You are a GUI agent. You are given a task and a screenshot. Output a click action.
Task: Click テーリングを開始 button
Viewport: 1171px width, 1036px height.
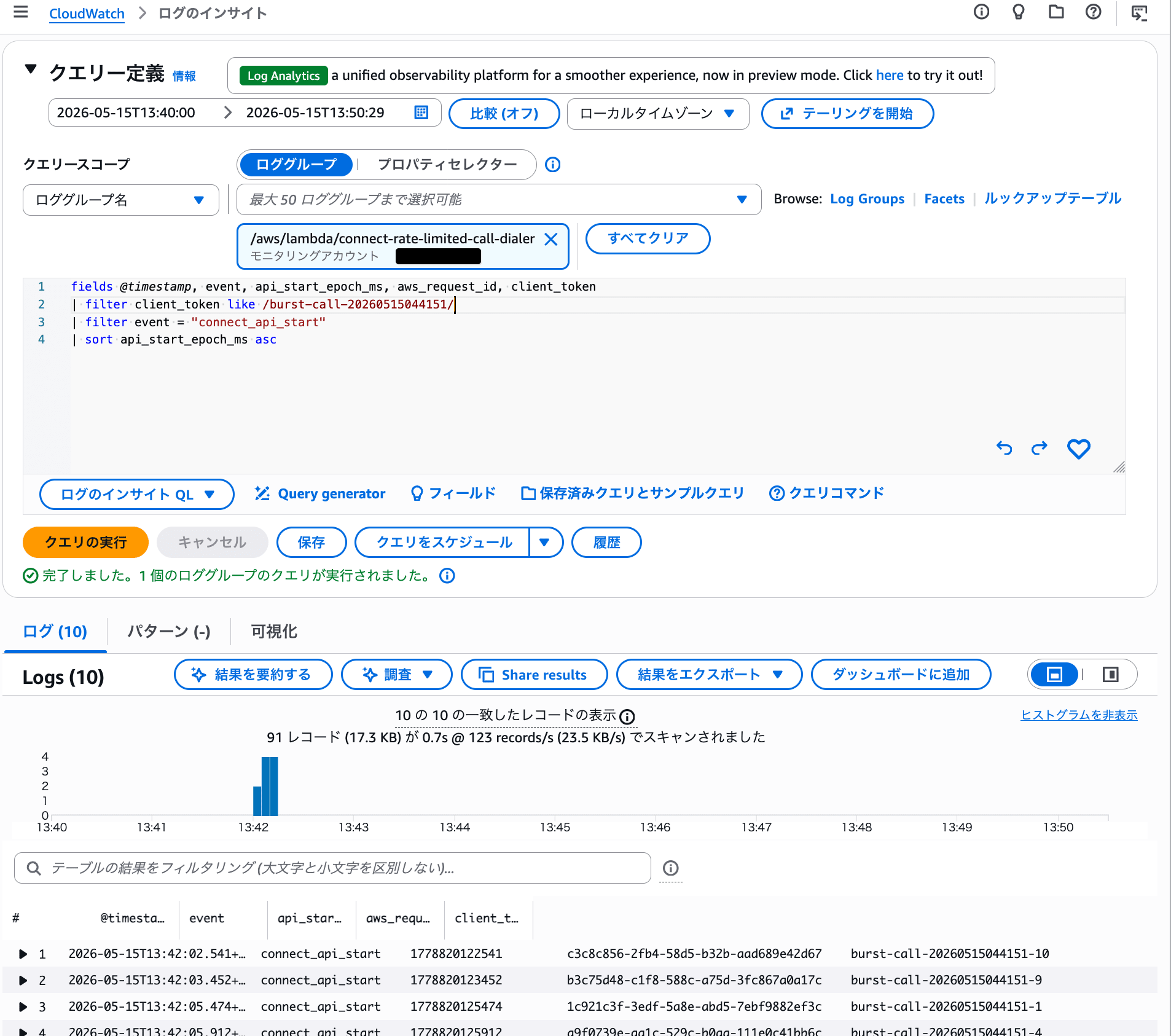click(847, 114)
